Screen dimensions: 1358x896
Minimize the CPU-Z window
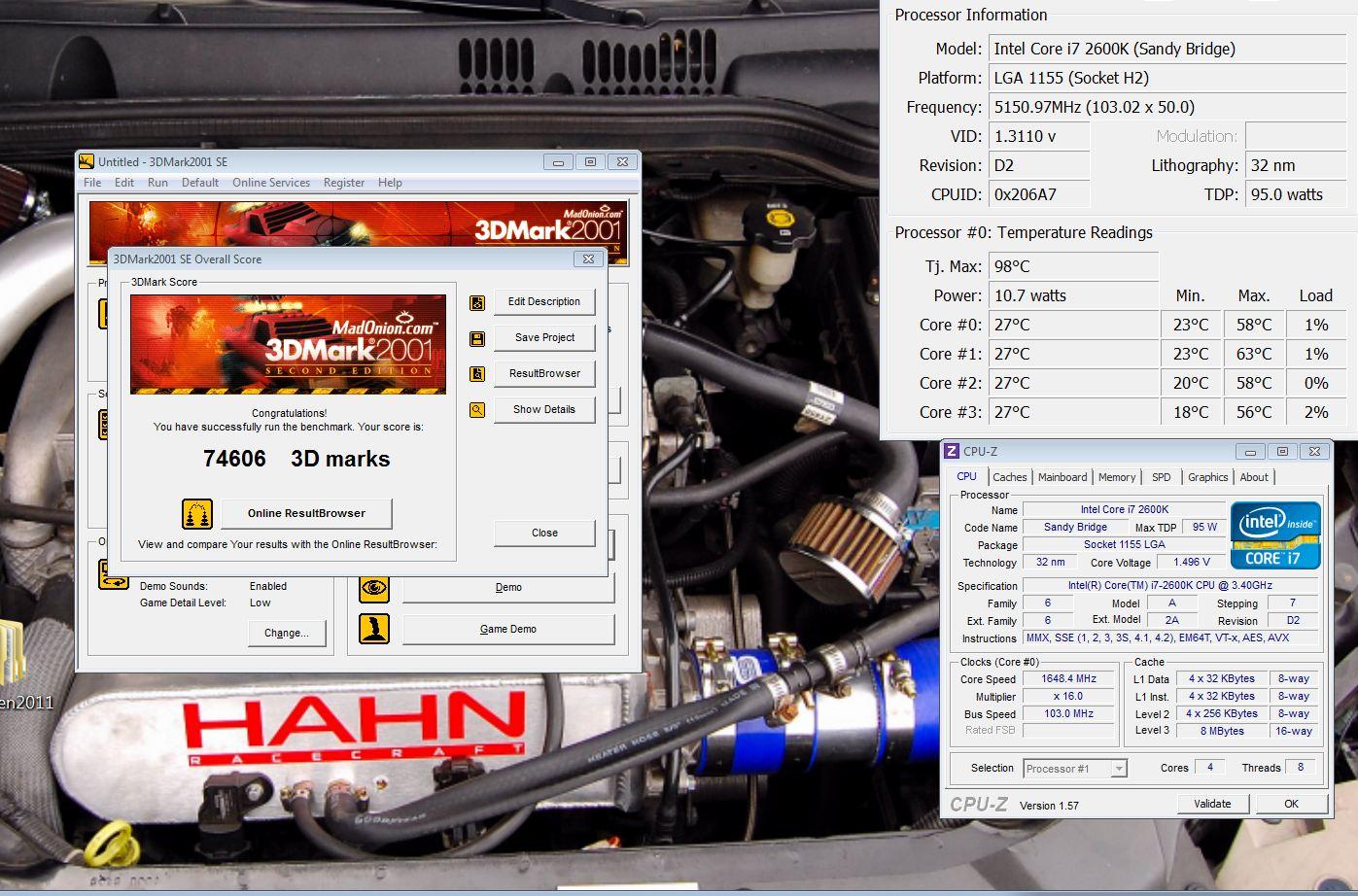click(1250, 452)
